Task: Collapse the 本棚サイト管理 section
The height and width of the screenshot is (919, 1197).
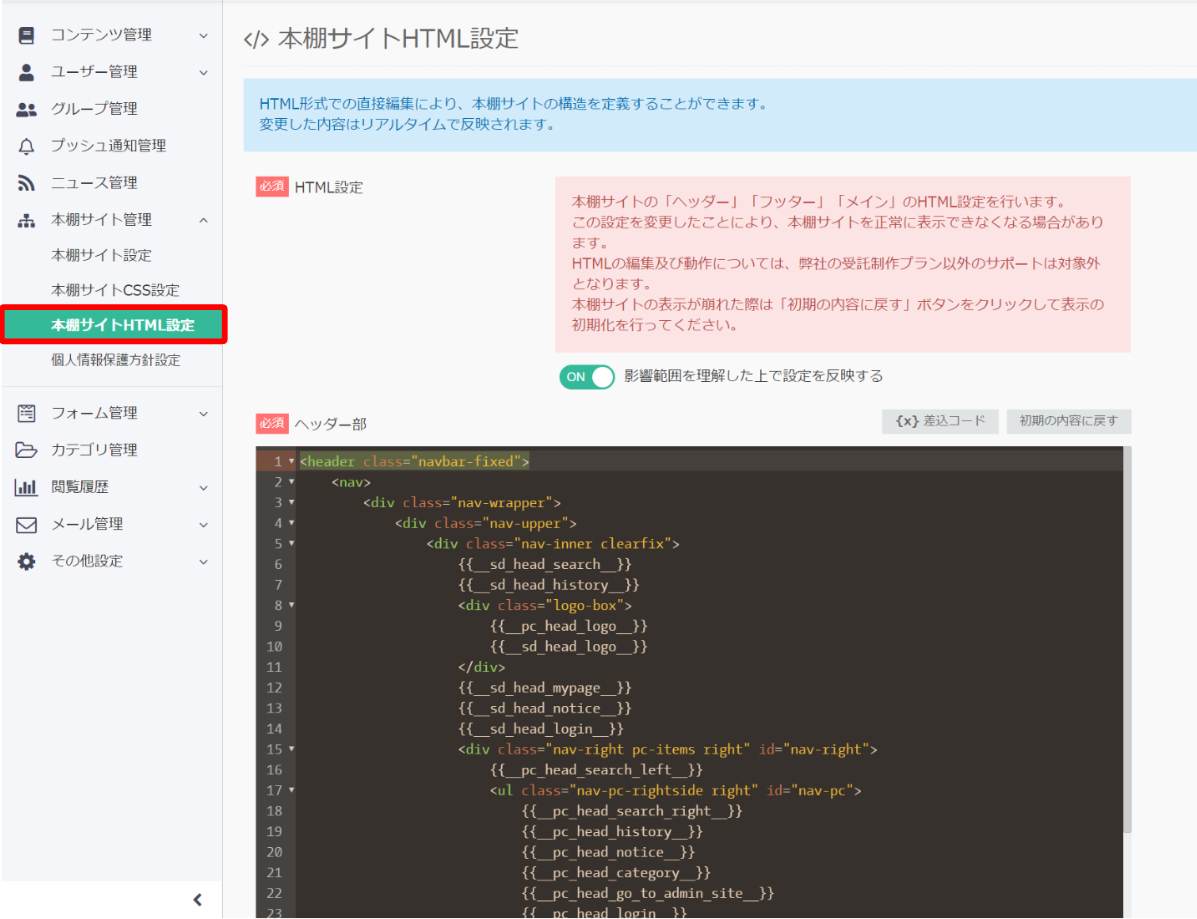Action: (x=203, y=219)
